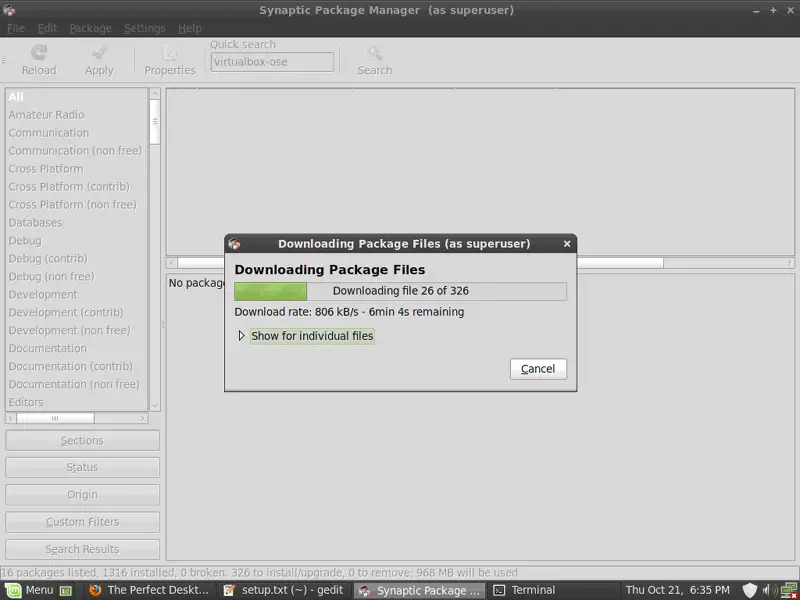
Task: Click the package list scroll right arrow
Action: tap(789, 263)
